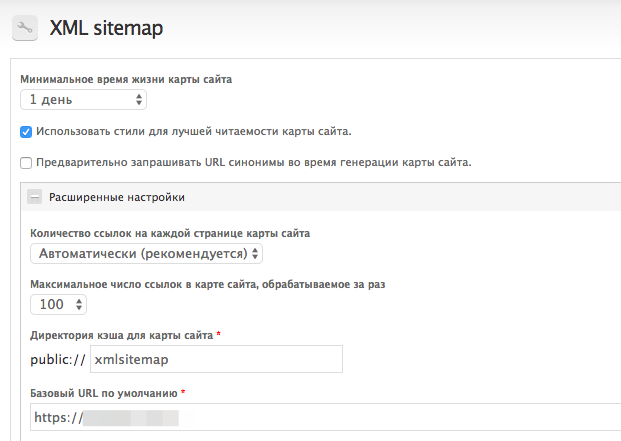Focus the base URL https:// field
This screenshot has width=621, height=441.
[x=326, y=417]
